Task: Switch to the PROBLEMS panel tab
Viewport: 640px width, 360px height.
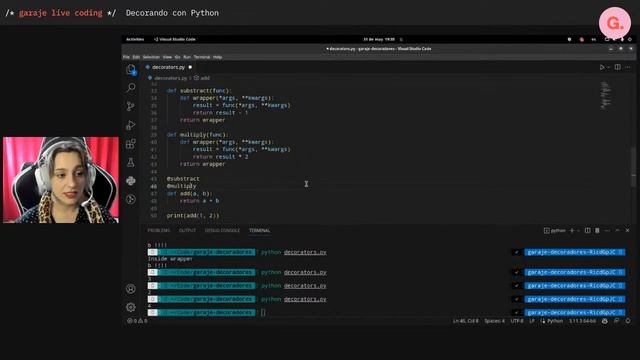Action: (158, 231)
